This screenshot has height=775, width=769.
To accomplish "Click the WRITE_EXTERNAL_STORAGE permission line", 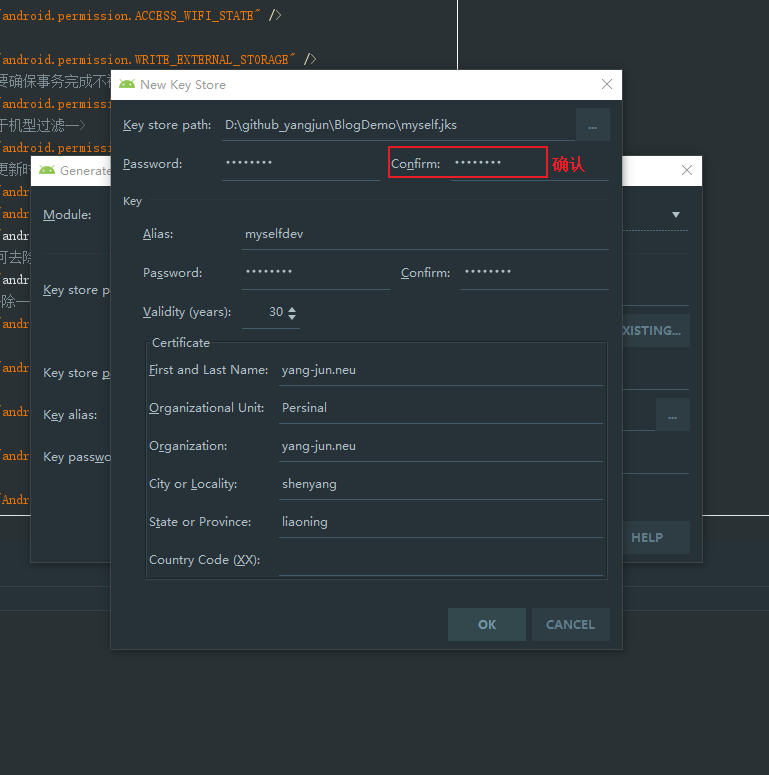I will pyautogui.click(x=158, y=60).
